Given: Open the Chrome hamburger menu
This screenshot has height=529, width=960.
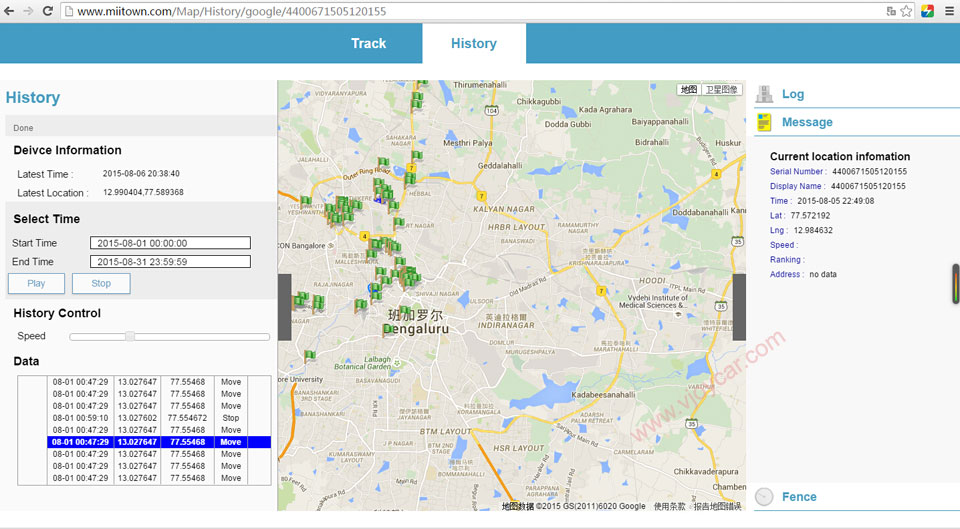Looking at the screenshot, I should coord(950,11).
